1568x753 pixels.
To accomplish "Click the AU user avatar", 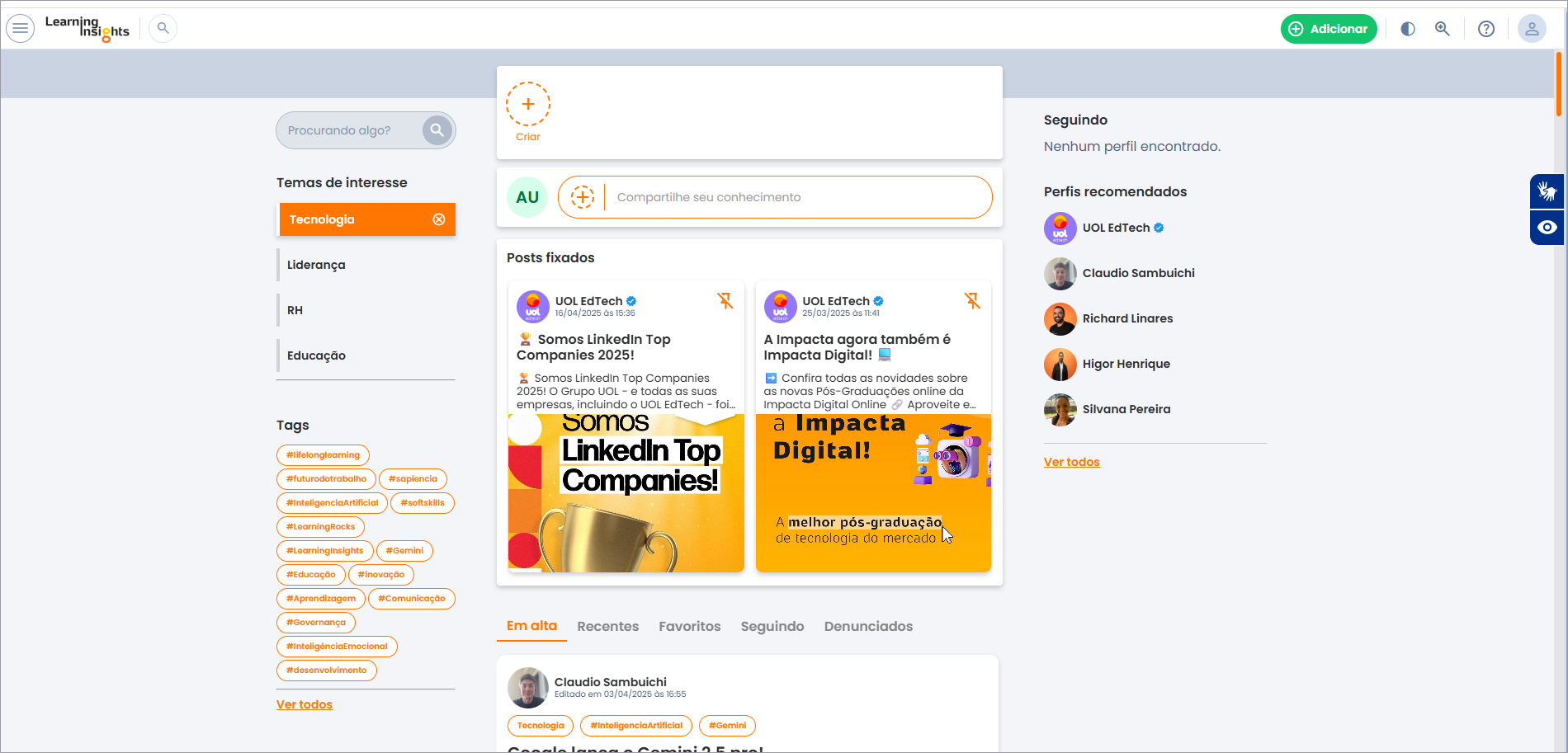I will 527,197.
